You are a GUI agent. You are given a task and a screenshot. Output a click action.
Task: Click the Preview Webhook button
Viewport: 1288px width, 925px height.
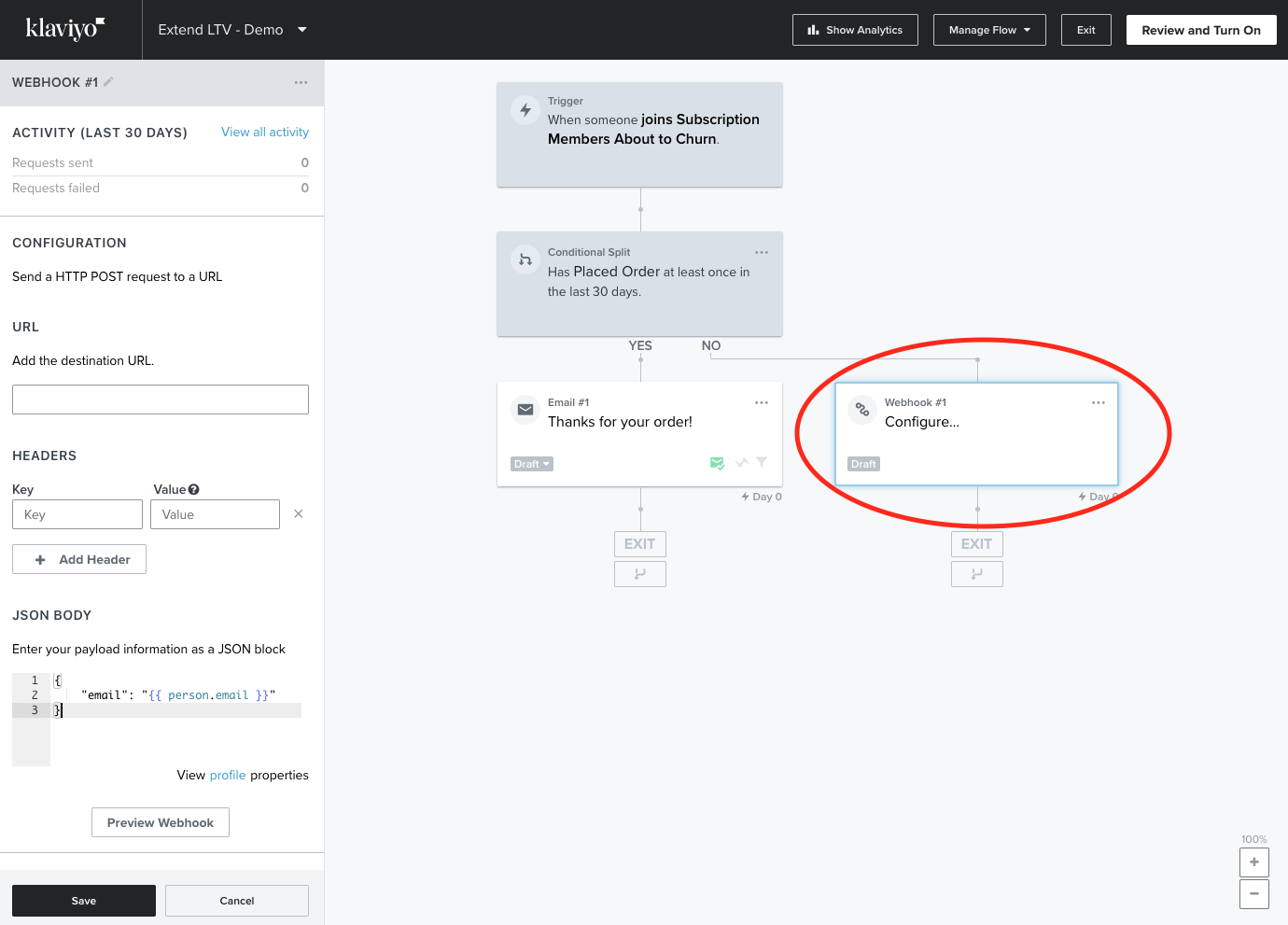161,822
